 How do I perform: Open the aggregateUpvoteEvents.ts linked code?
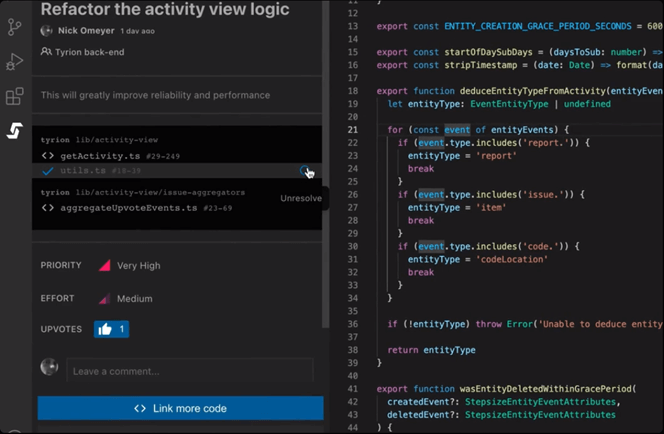pyautogui.click(x=129, y=208)
